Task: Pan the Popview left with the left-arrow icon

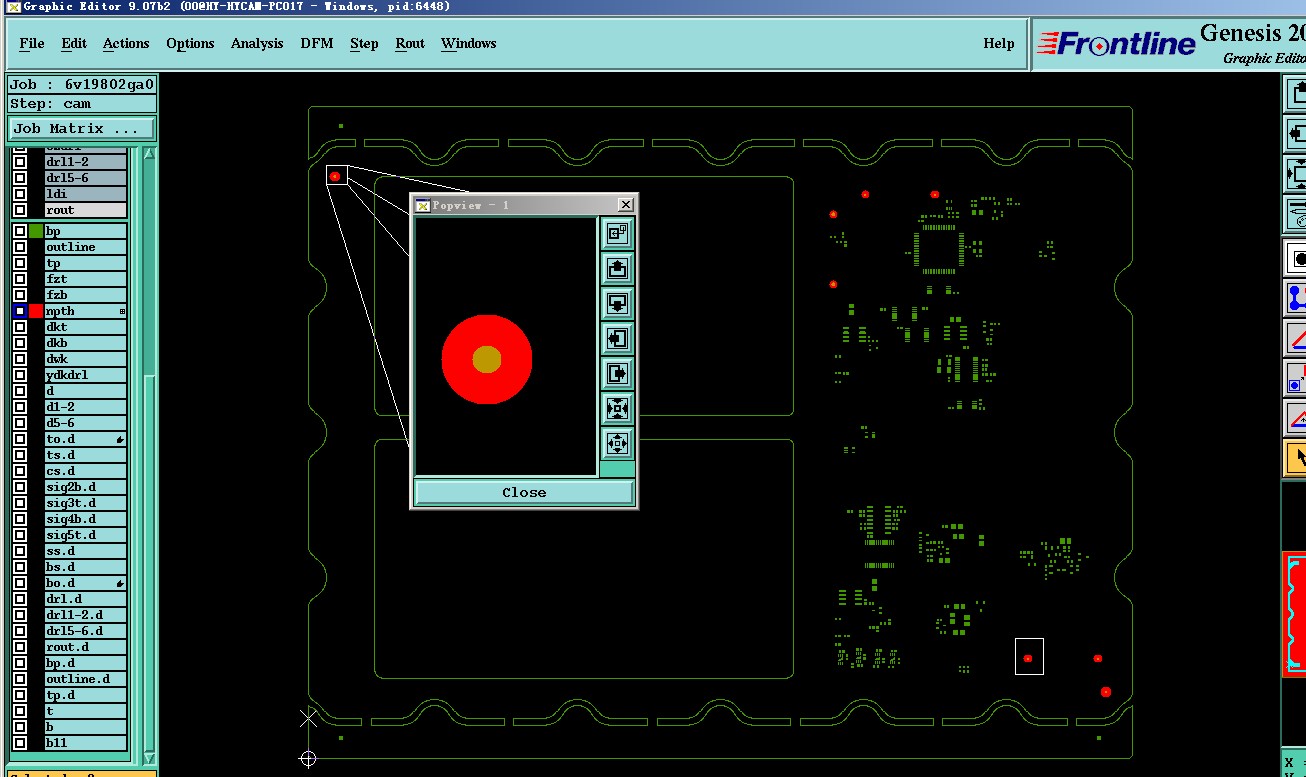Action: (617, 338)
